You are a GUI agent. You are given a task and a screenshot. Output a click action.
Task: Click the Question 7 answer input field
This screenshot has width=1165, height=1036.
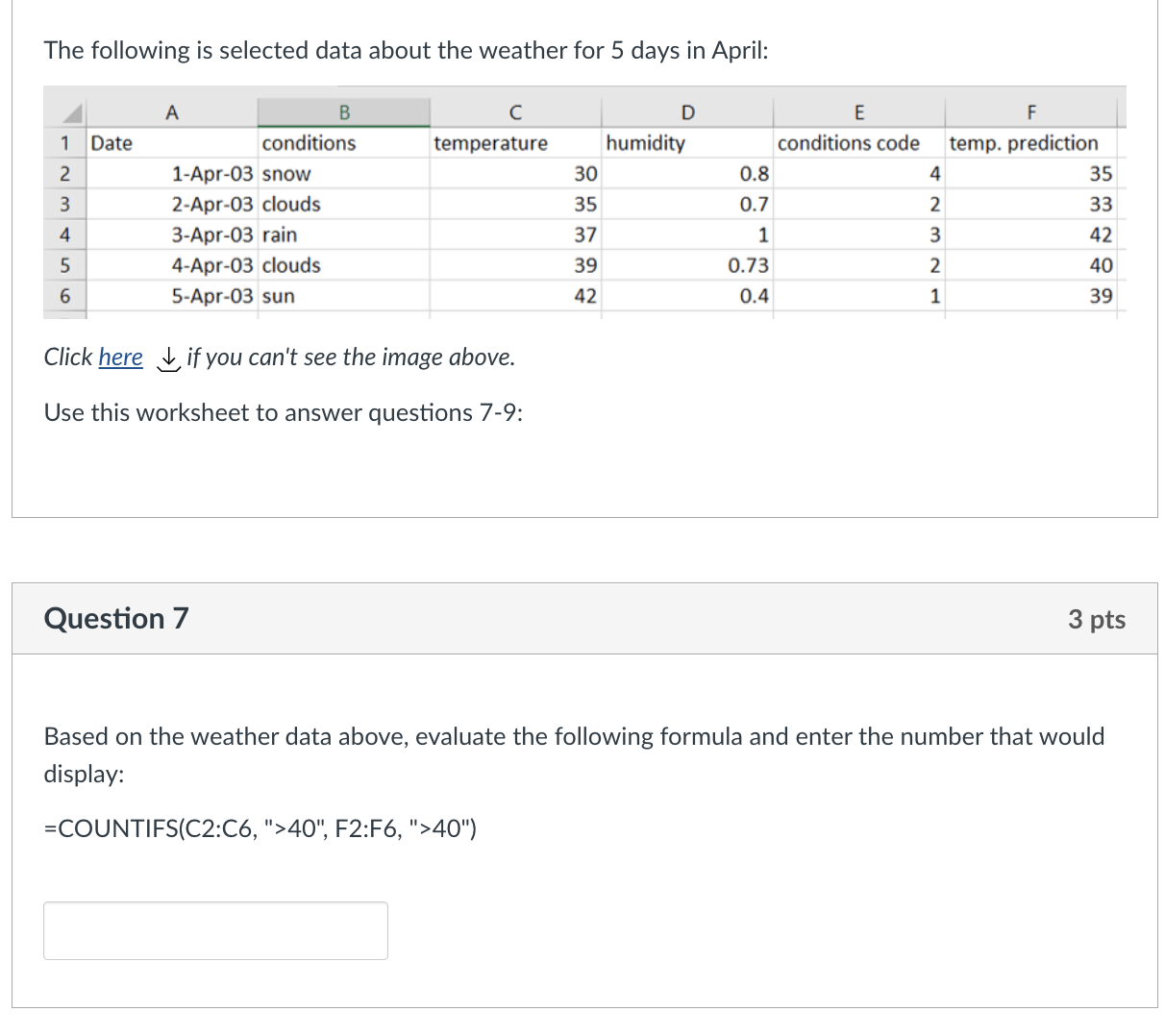[215, 930]
